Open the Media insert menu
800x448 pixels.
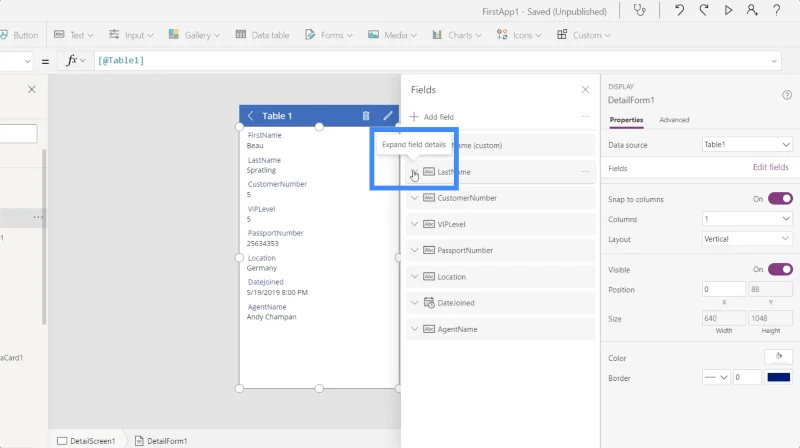(x=392, y=35)
